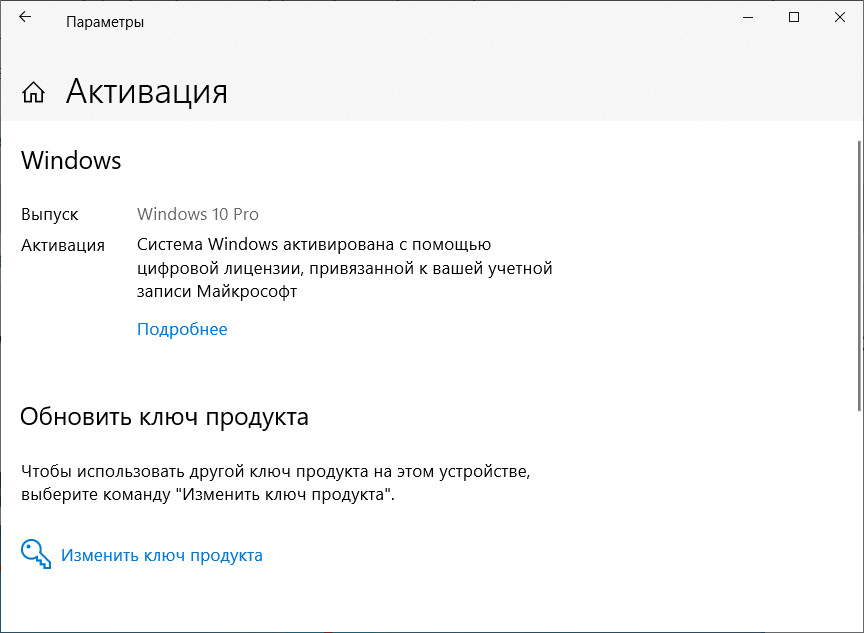The image size is (864, 633).
Task: Click the Активация field label
Action: click(x=63, y=245)
